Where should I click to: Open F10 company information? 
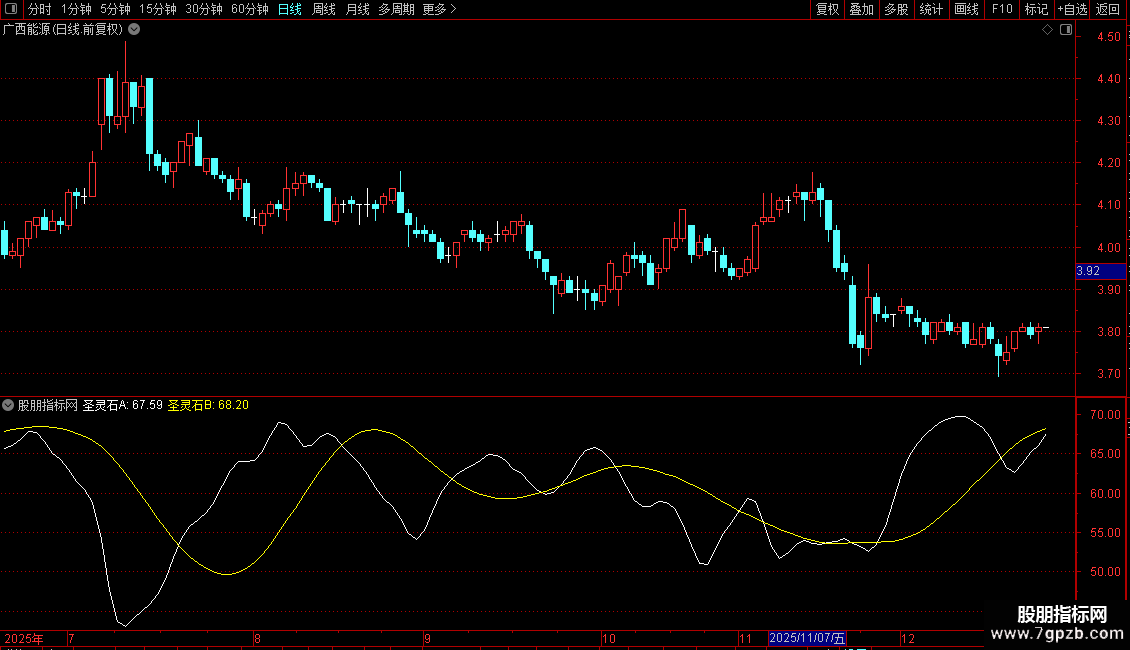pyautogui.click(x=1002, y=9)
